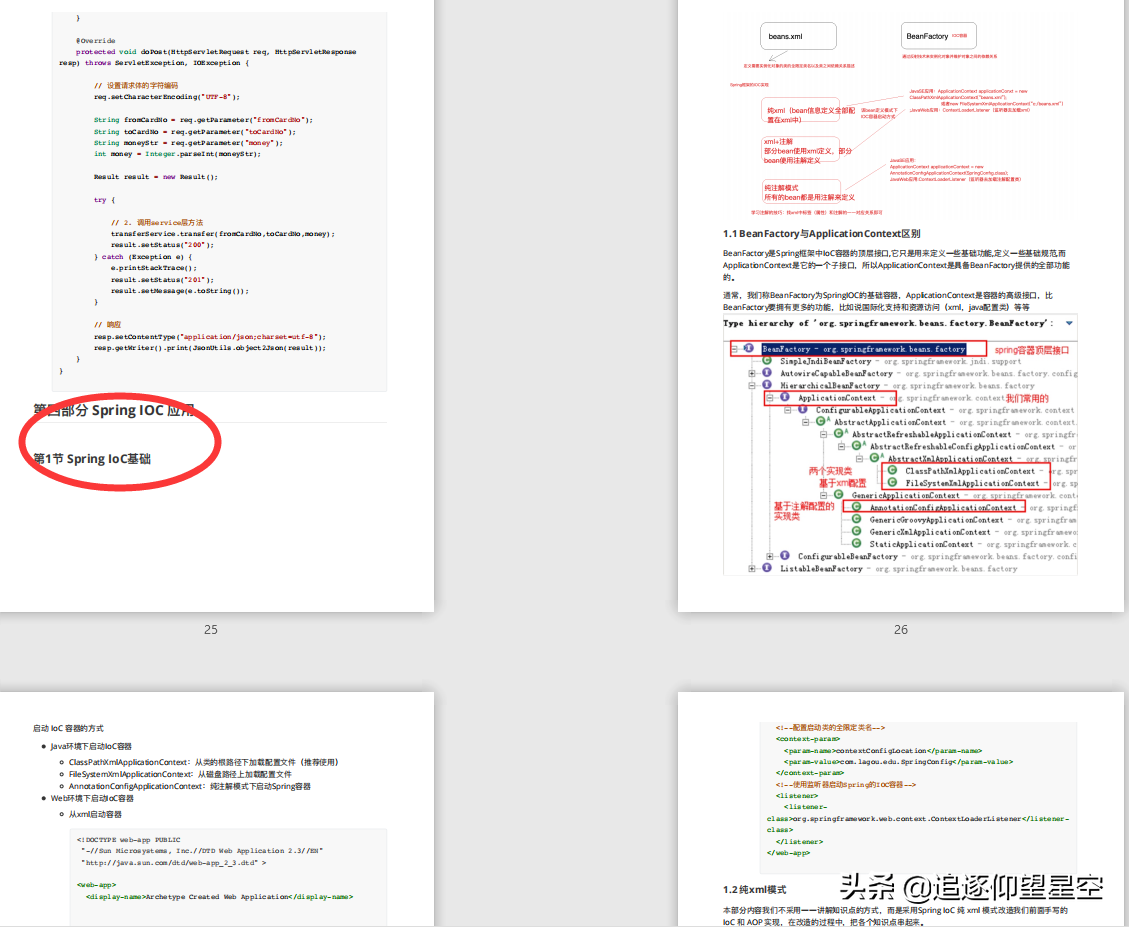Click the class icon beside AnnotationConfigApplicationContext

click(x=856, y=507)
